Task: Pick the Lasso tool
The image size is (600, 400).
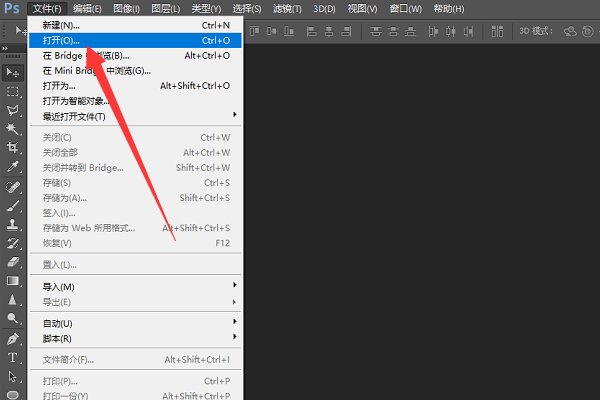Action: click(x=13, y=110)
